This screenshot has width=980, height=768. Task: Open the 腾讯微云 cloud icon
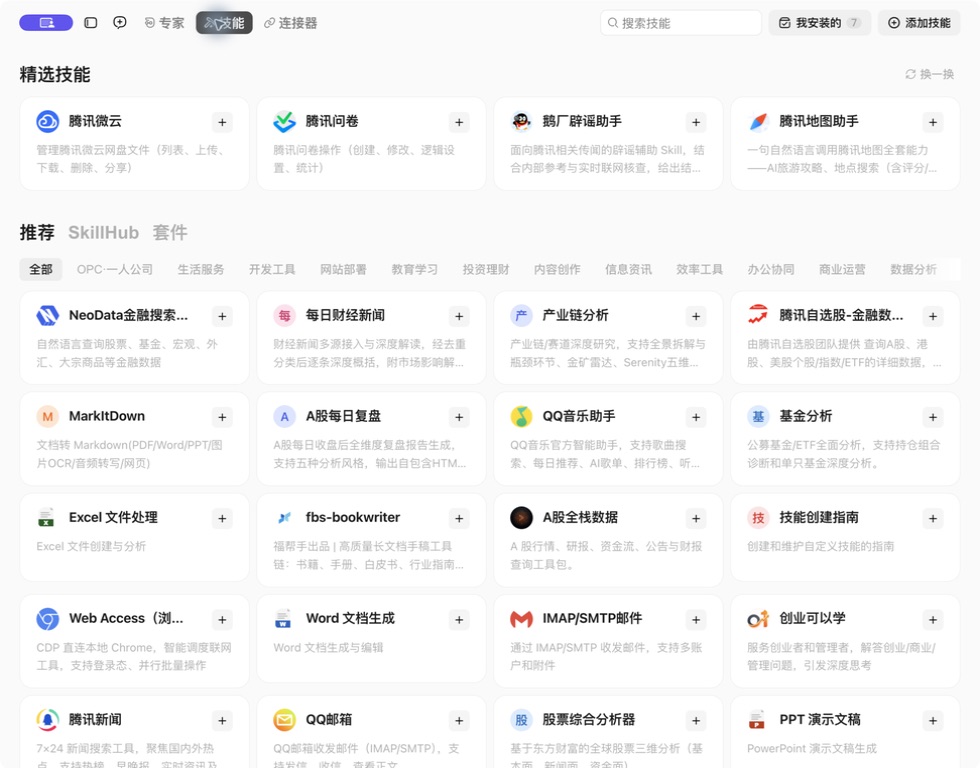point(48,121)
